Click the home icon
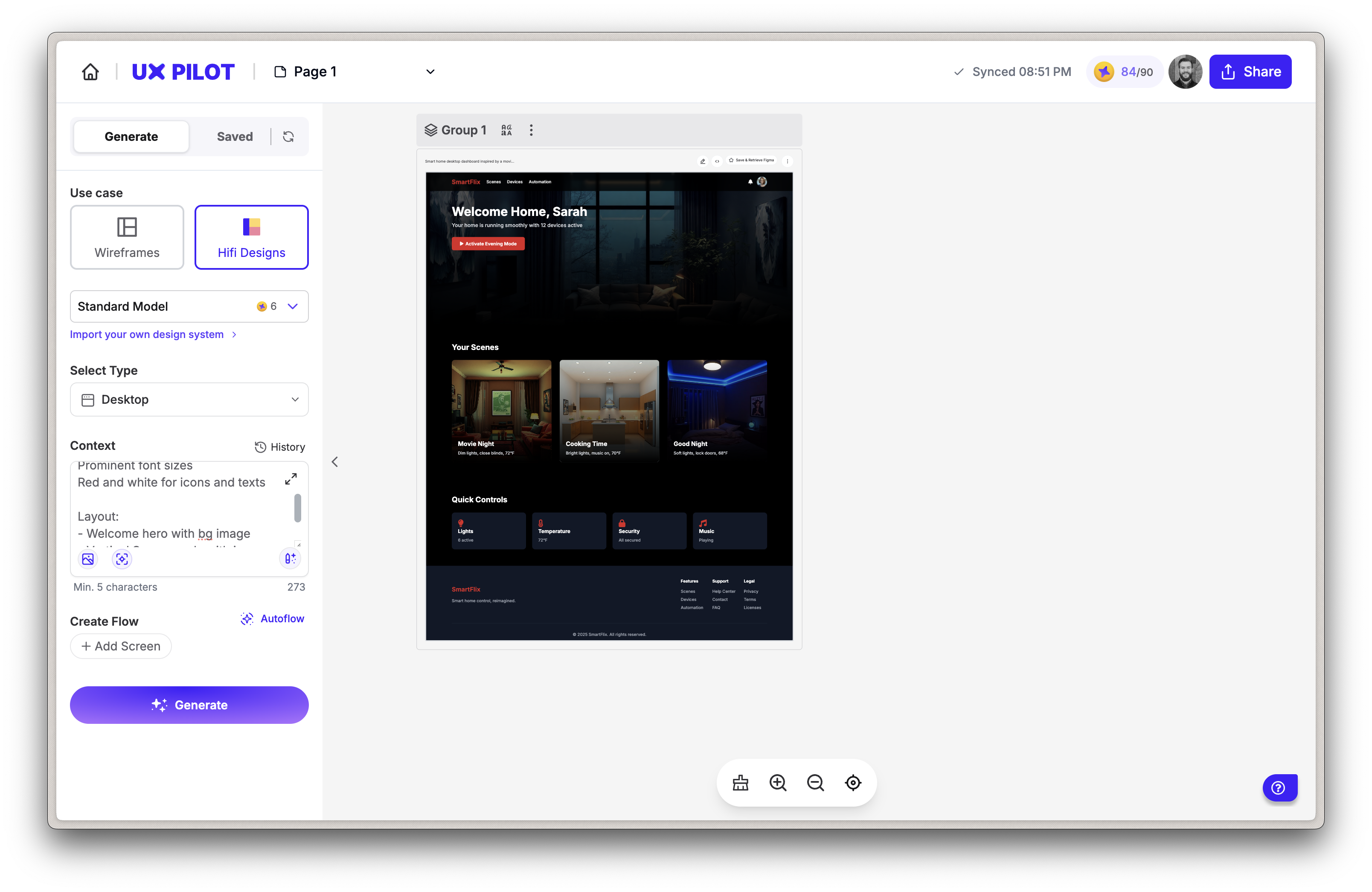The image size is (1372, 892). click(x=90, y=72)
